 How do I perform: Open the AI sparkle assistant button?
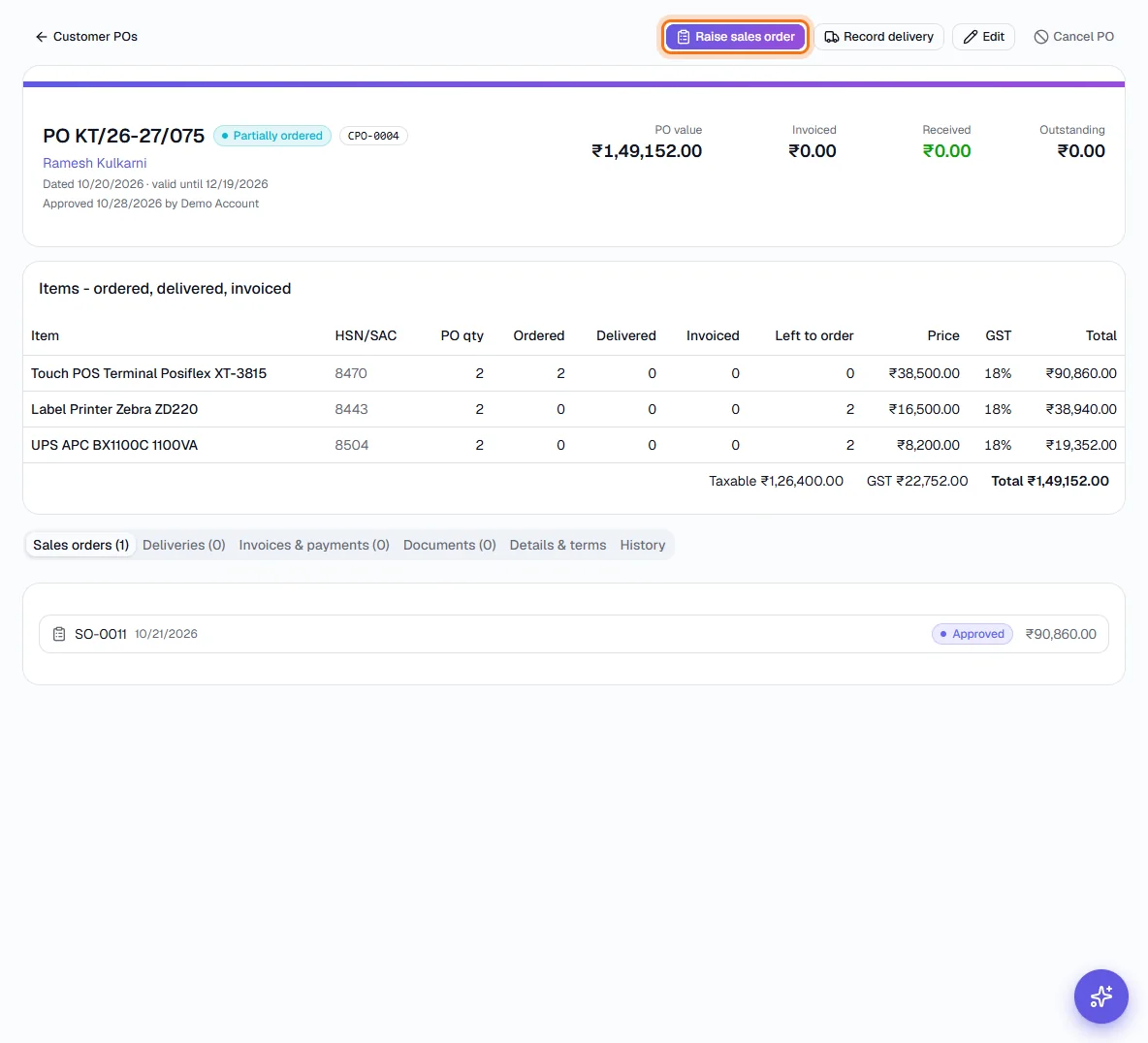1100,996
